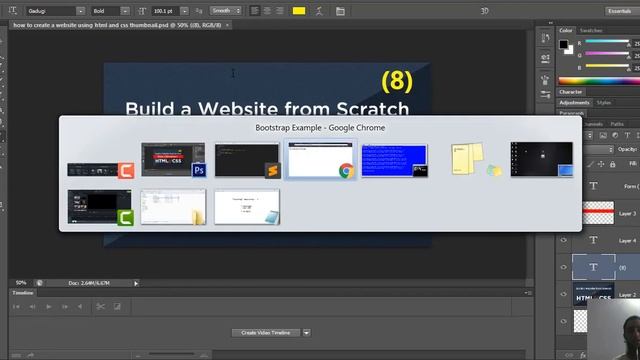640x360 pixels.
Task: Open the Brush panel icon in dock
Action: tap(545, 80)
